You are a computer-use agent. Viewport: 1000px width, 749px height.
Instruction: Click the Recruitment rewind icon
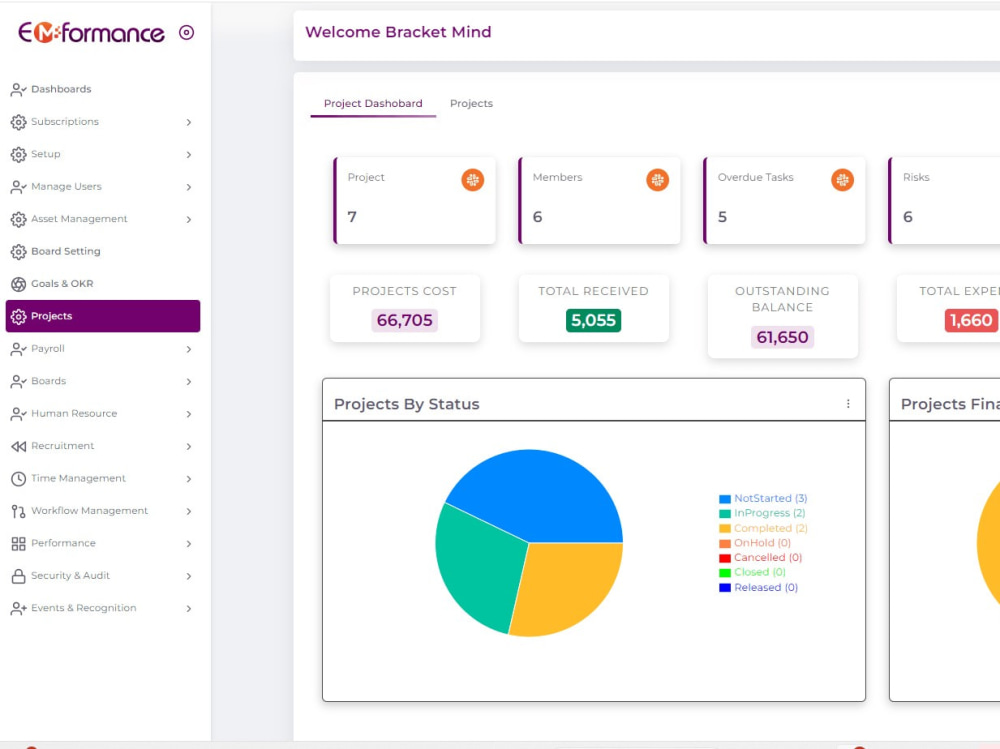tap(18, 446)
